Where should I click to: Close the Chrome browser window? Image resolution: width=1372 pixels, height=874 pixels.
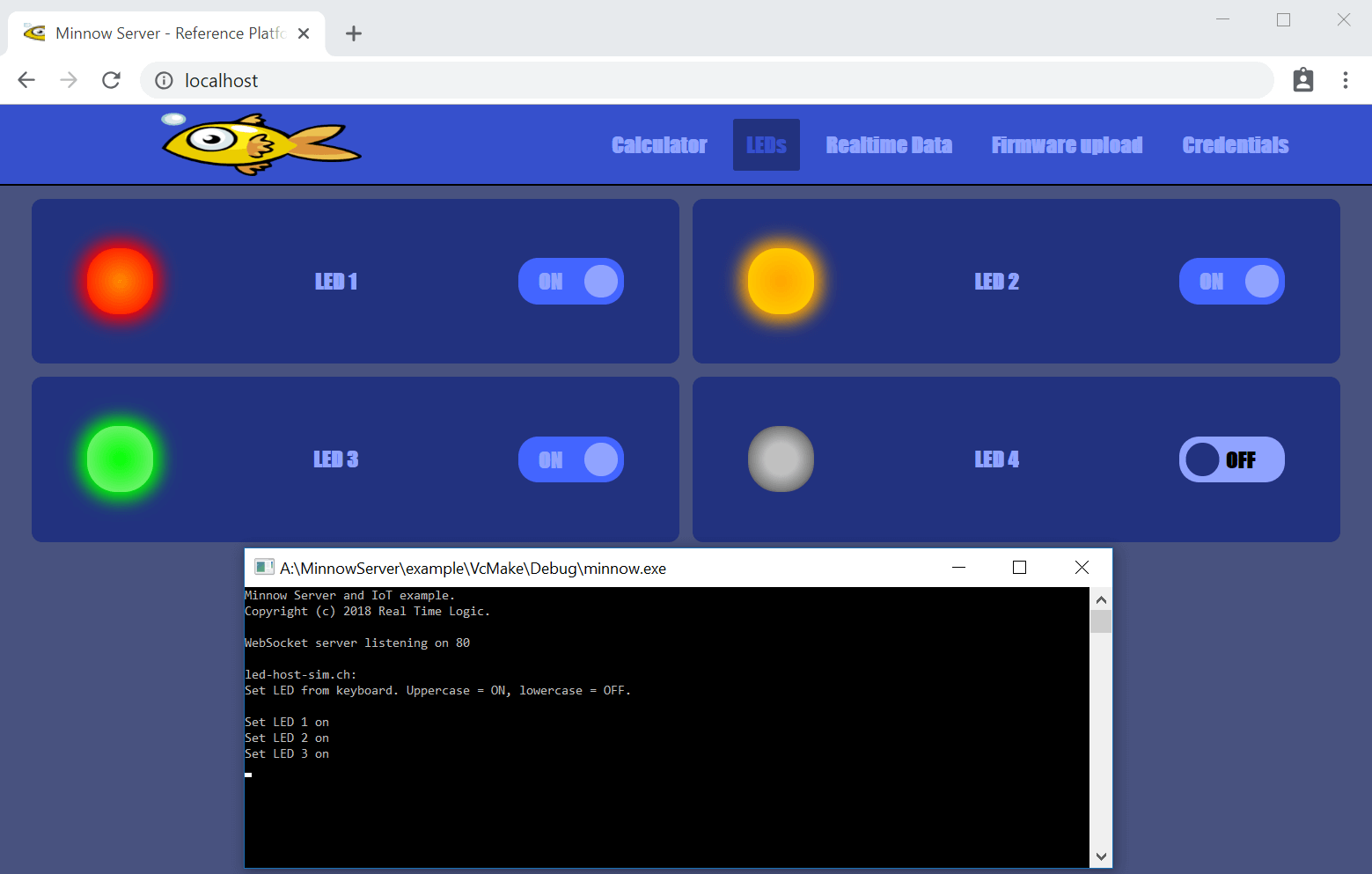[1344, 19]
